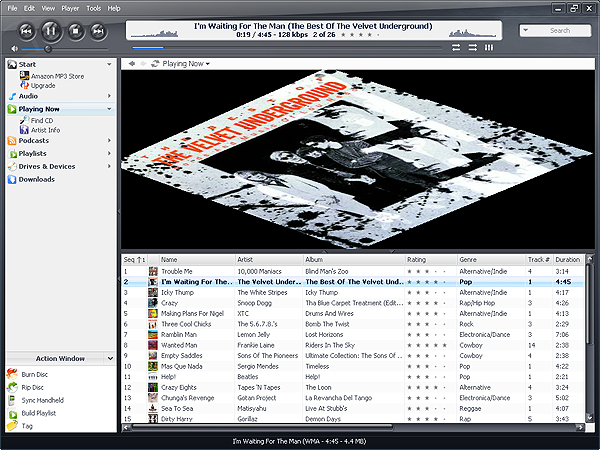This screenshot has height=450, width=600.
Task: Sort by the Duration column header
Action: (568, 260)
